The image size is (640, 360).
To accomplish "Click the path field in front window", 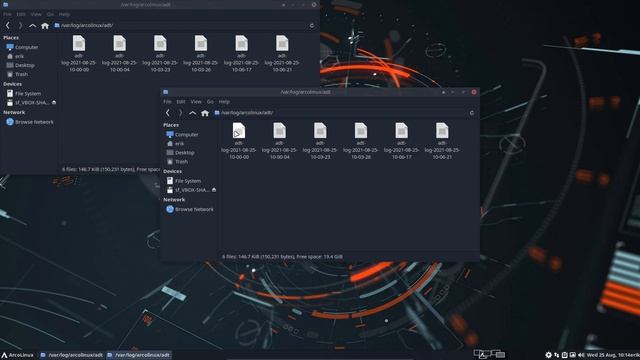I will point(340,113).
